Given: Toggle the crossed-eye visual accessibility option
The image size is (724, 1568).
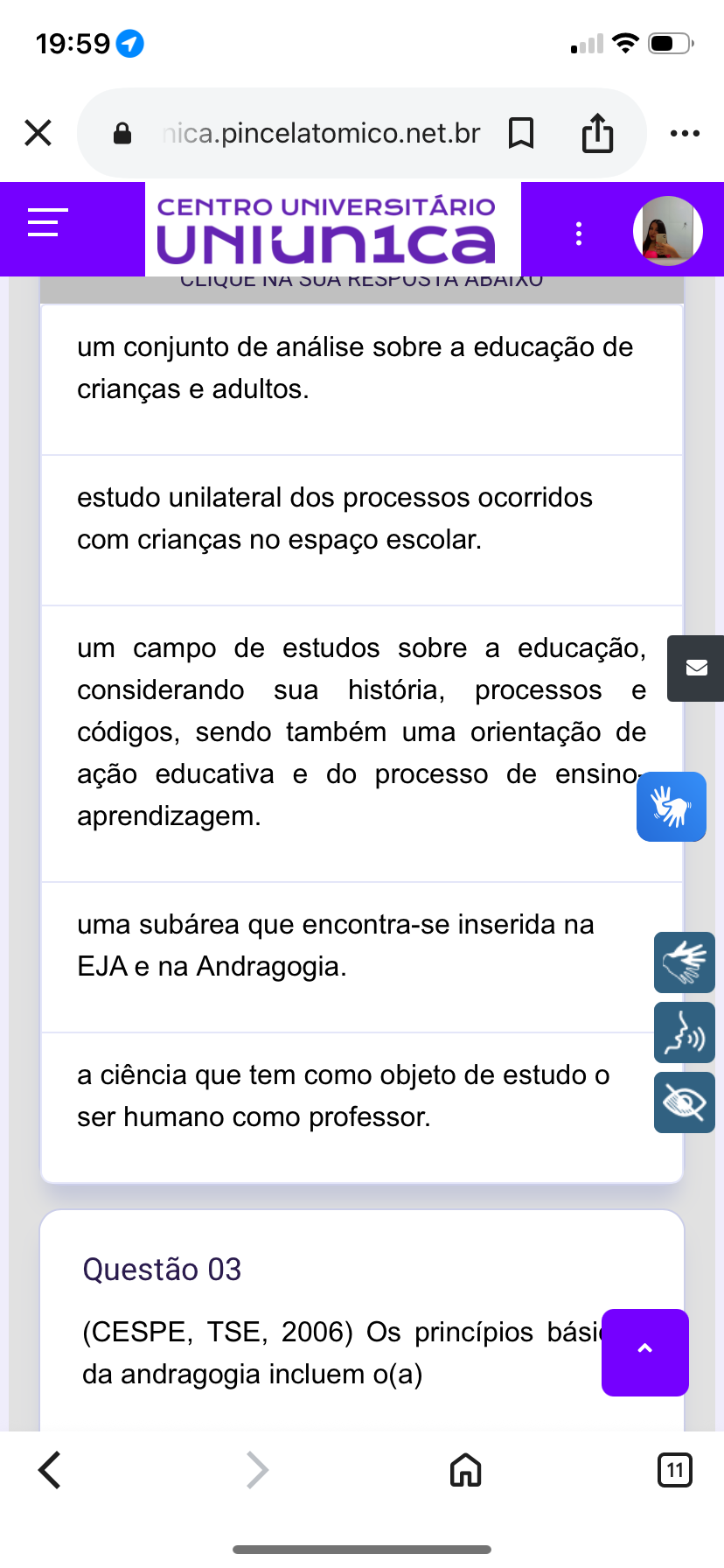Looking at the screenshot, I should pos(684,1102).
